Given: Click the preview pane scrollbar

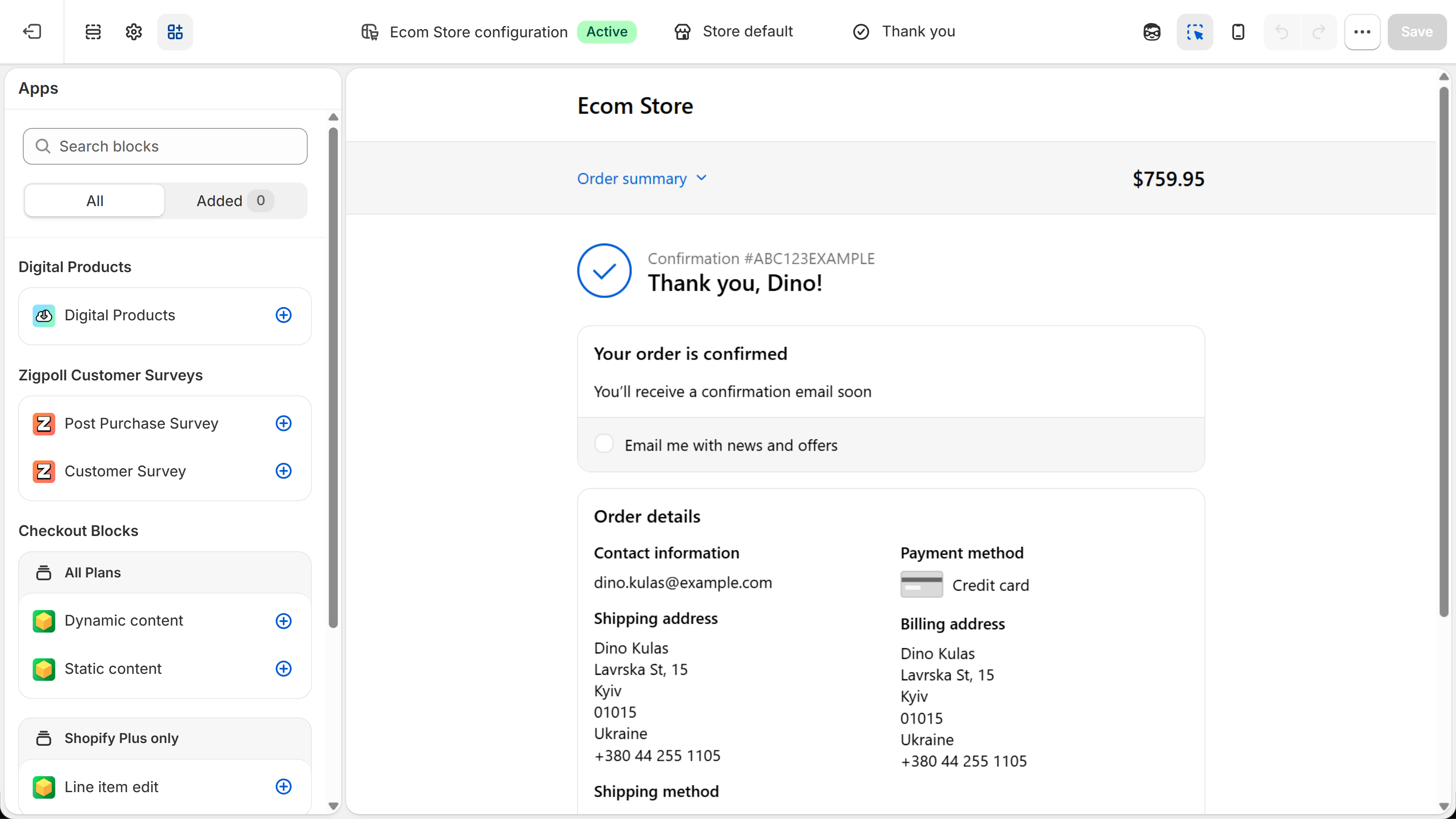Looking at the screenshot, I should coord(1444,352).
